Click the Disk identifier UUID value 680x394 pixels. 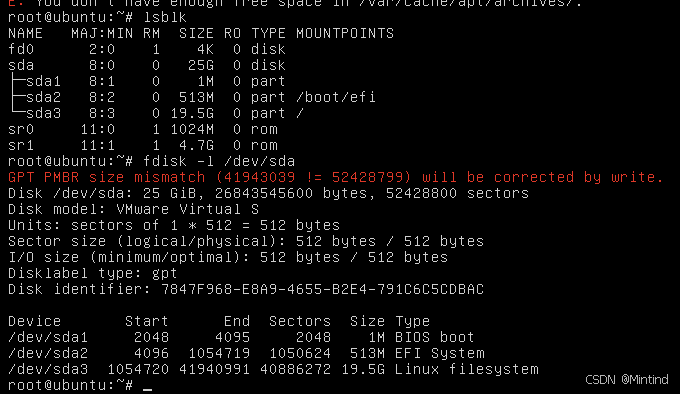point(322,289)
